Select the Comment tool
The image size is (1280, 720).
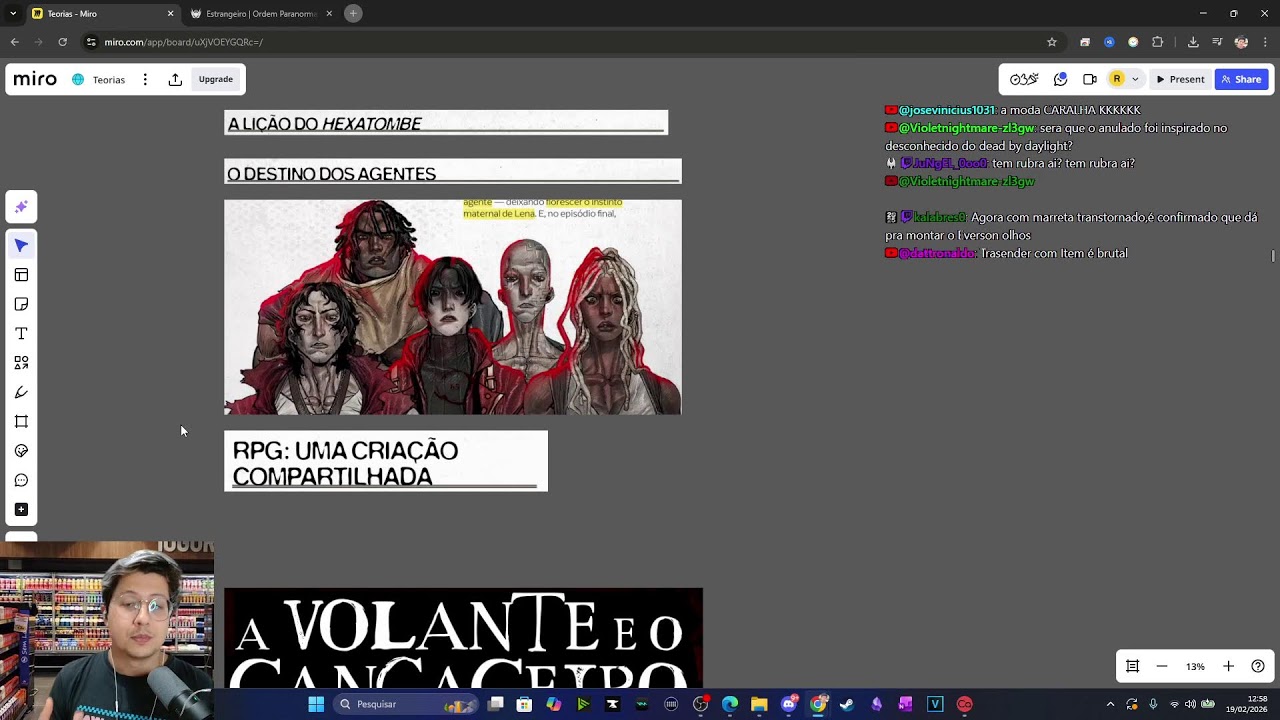(x=21, y=480)
